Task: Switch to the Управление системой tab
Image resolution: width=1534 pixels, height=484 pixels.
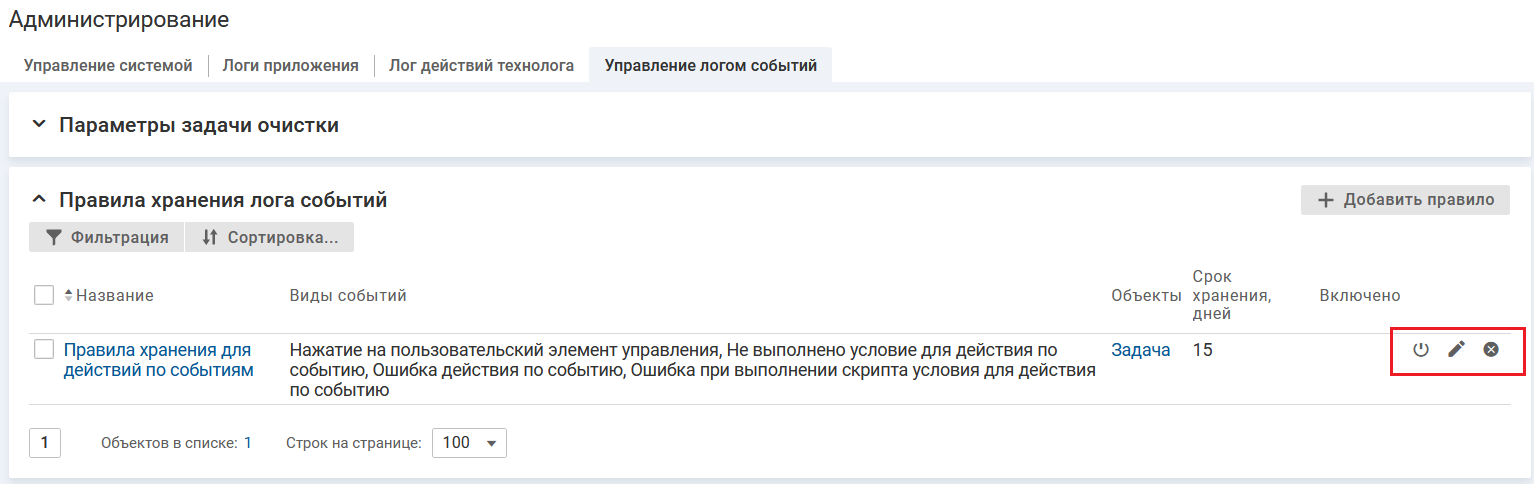Action: [x=108, y=66]
